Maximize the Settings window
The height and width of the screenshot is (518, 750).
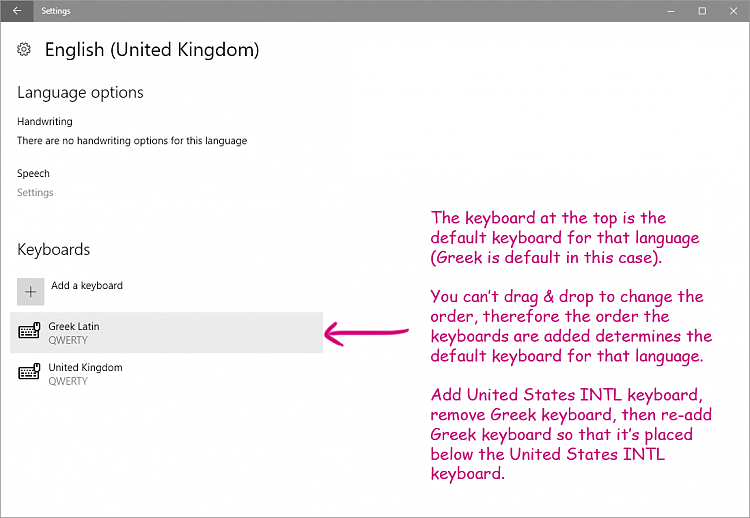[x=702, y=11]
